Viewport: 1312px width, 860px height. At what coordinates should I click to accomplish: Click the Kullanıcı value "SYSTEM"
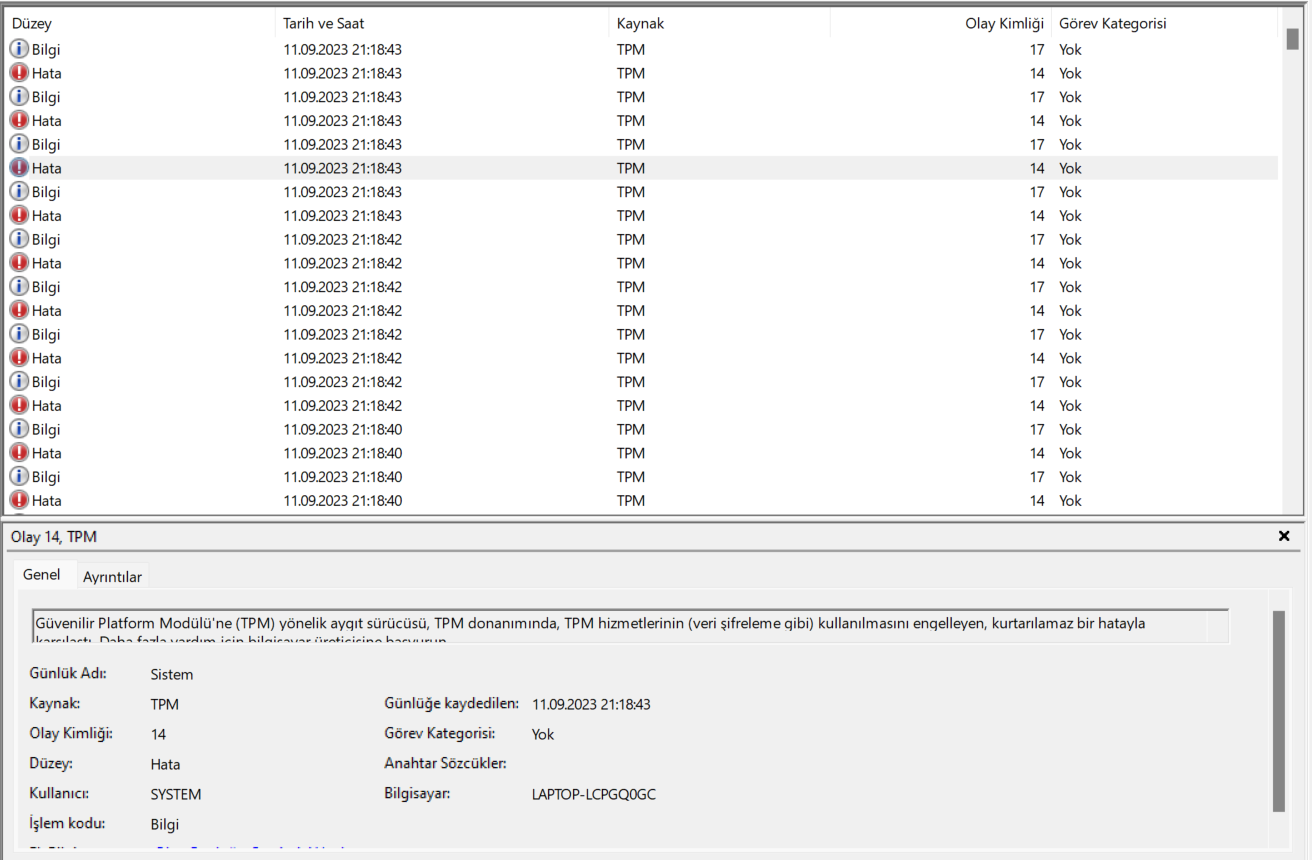pos(176,795)
